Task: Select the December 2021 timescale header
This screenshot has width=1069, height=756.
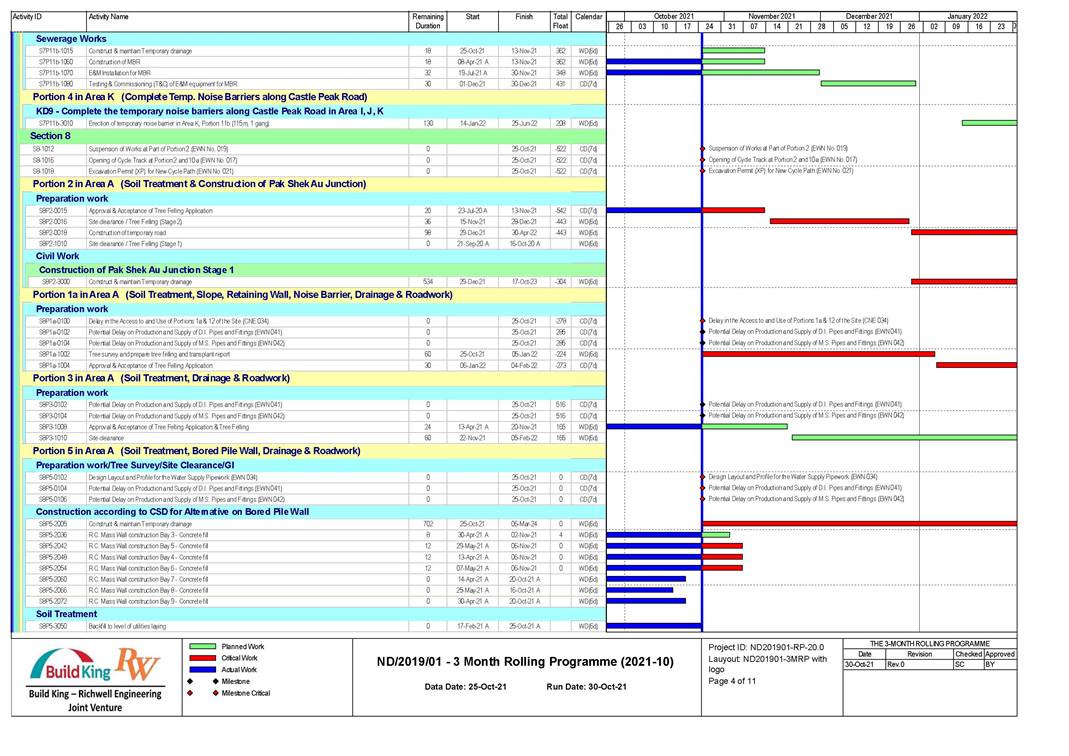Action: pos(869,16)
